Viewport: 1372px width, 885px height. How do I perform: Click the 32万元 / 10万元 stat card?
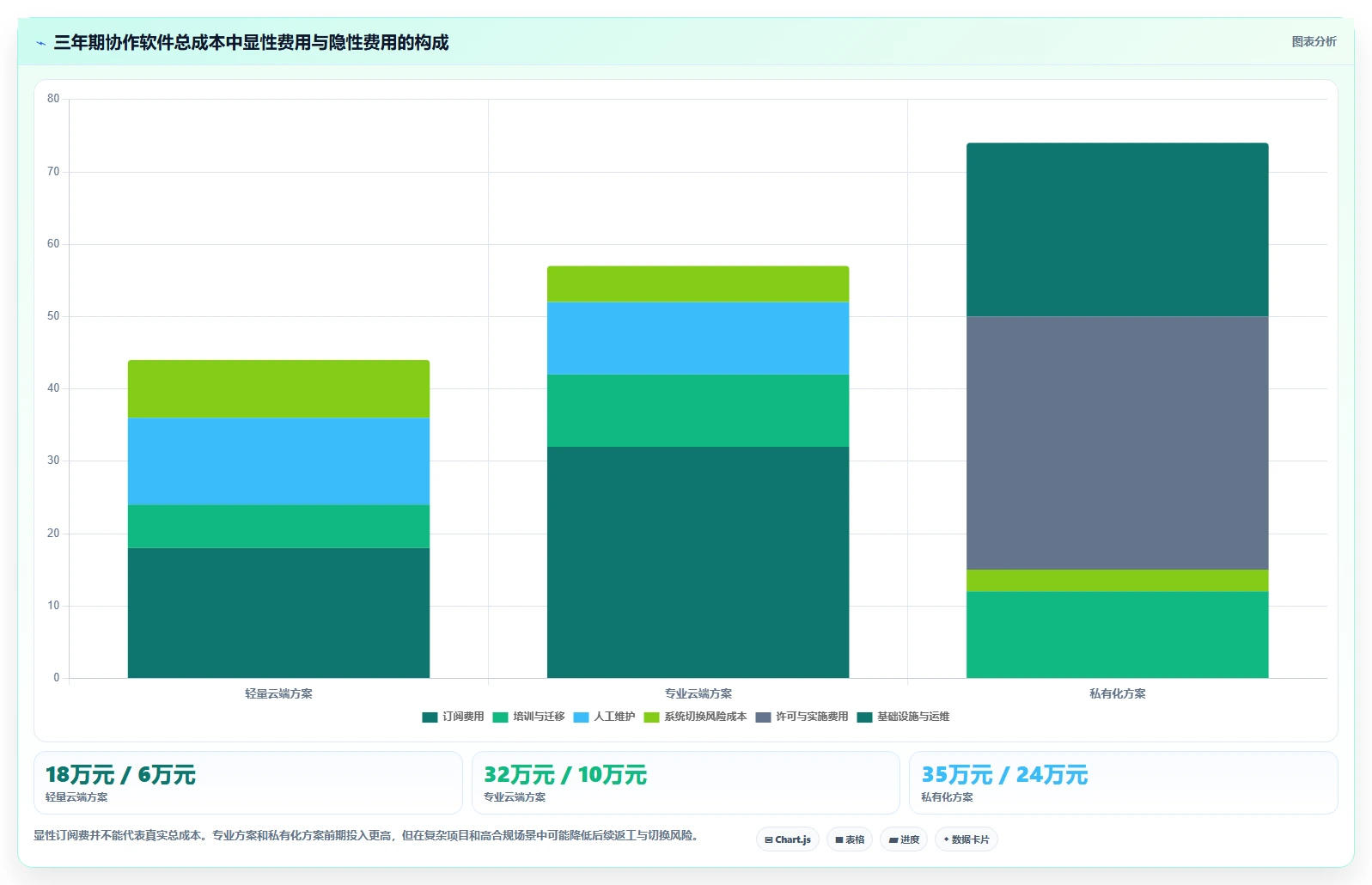[686, 783]
